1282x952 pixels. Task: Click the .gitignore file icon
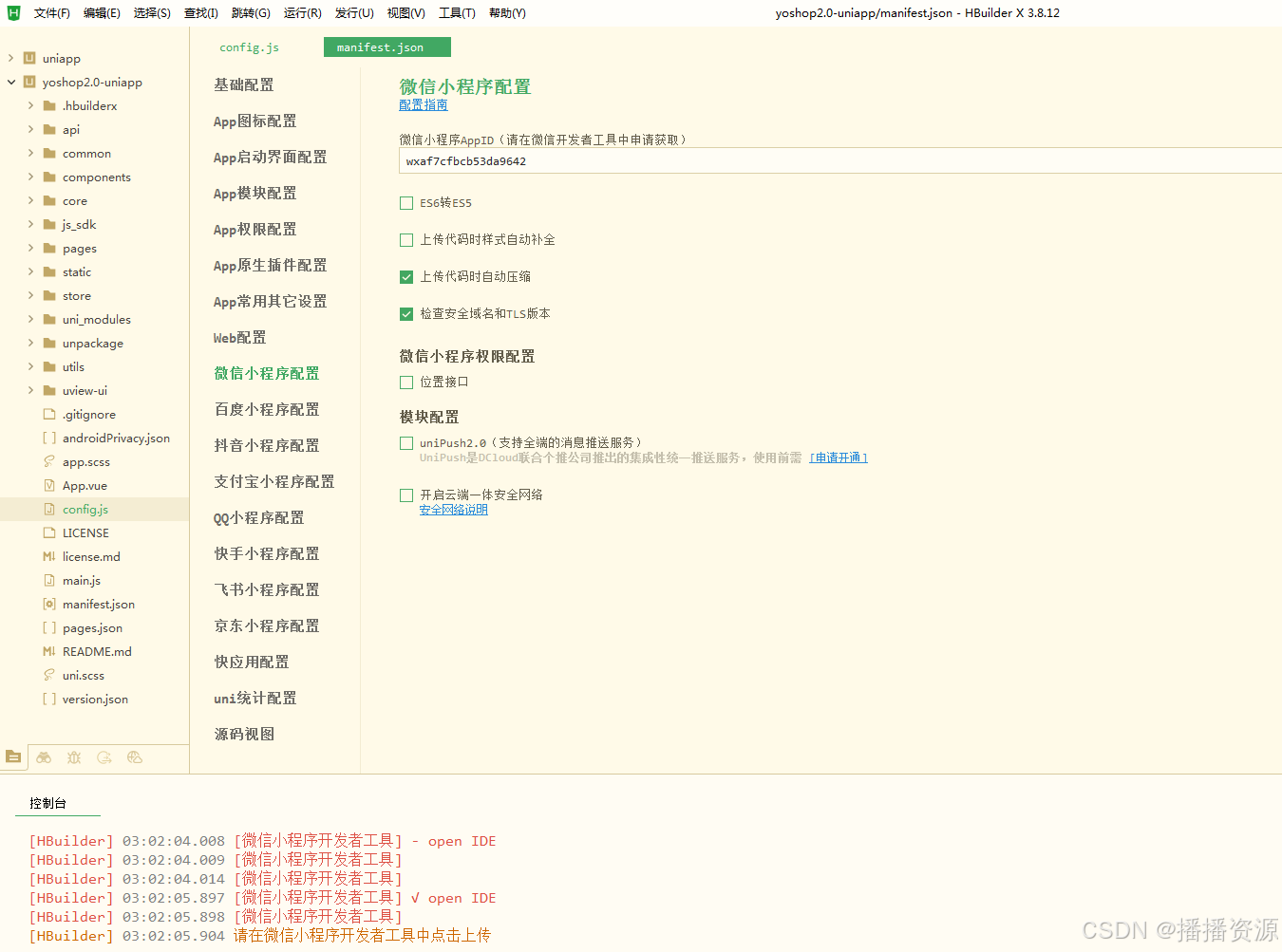click(49, 414)
